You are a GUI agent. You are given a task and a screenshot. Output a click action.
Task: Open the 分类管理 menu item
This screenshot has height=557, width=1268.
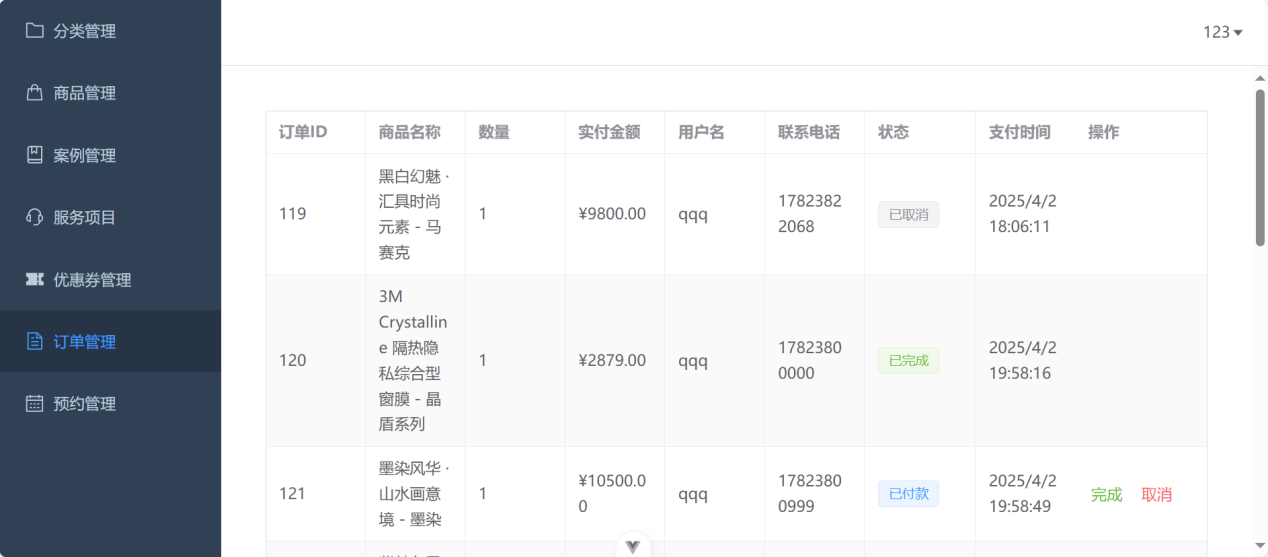[110, 31]
